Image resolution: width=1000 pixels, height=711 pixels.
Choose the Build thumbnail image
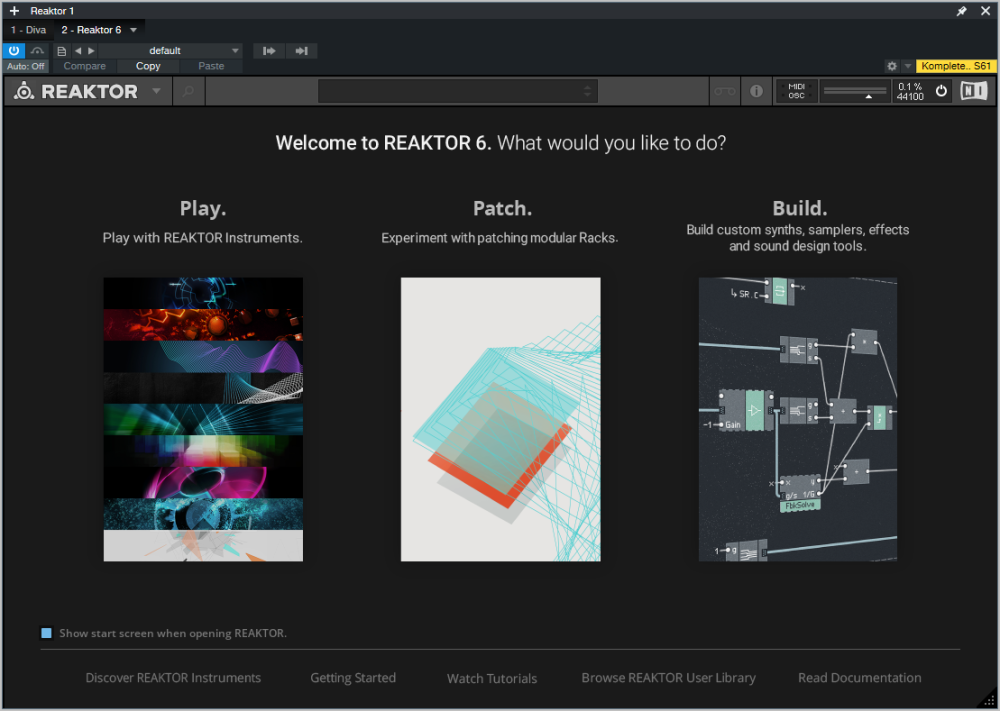pyautogui.click(x=798, y=419)
